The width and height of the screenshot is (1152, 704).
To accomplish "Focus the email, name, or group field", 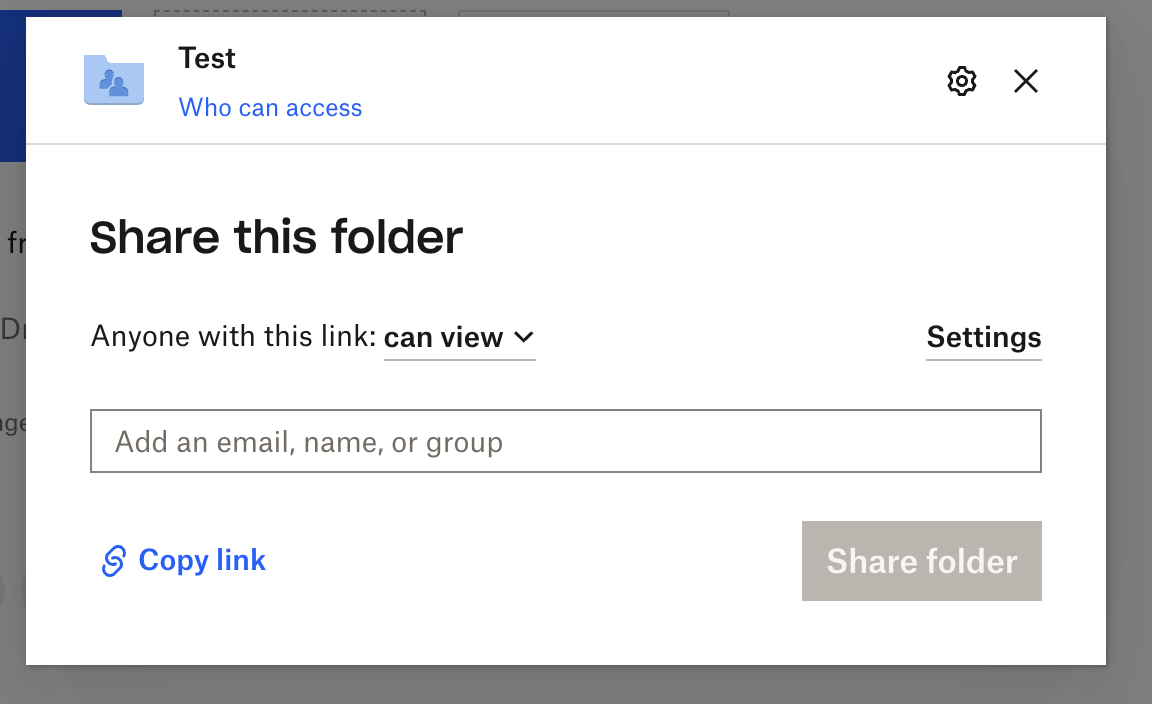I will tap(565, 441).
